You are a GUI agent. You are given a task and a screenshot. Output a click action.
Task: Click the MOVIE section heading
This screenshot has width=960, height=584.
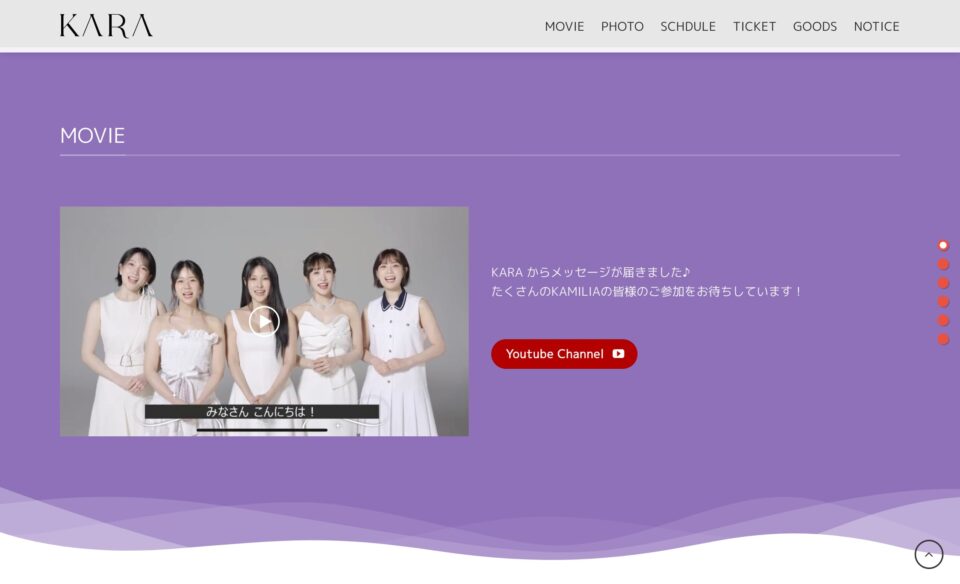click(92, 135)
